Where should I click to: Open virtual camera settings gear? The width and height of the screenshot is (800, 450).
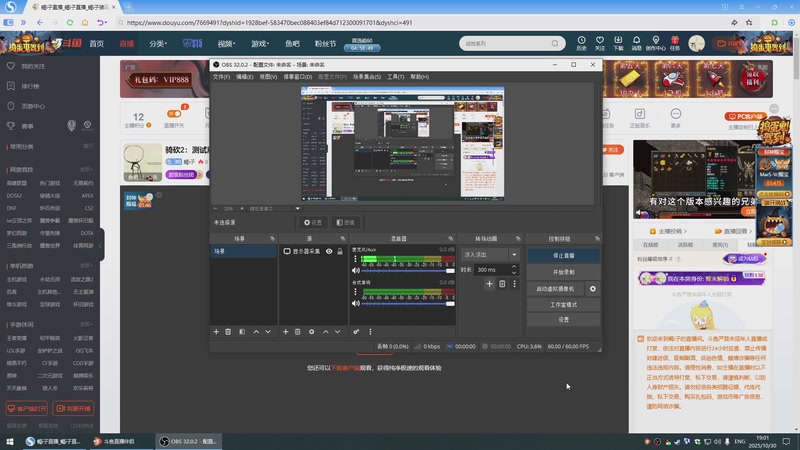[592, 289]
